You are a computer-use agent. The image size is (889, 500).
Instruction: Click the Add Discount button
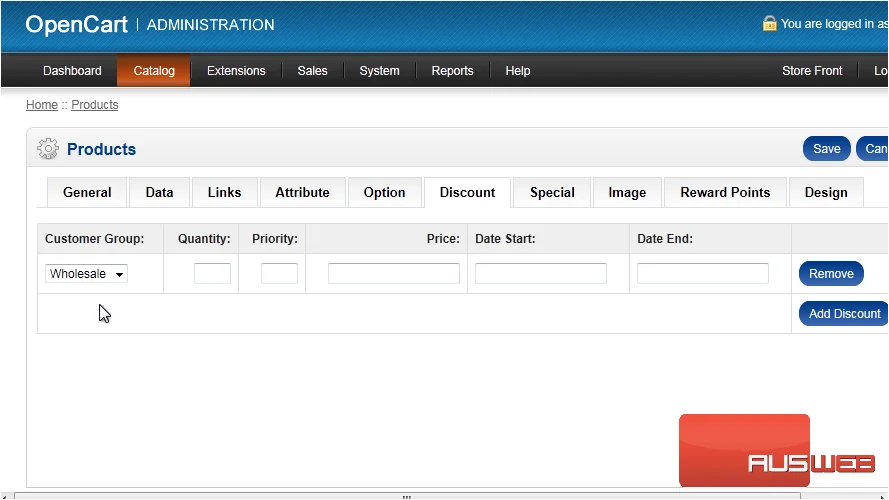pyautogui.click(x=844, y=313)
